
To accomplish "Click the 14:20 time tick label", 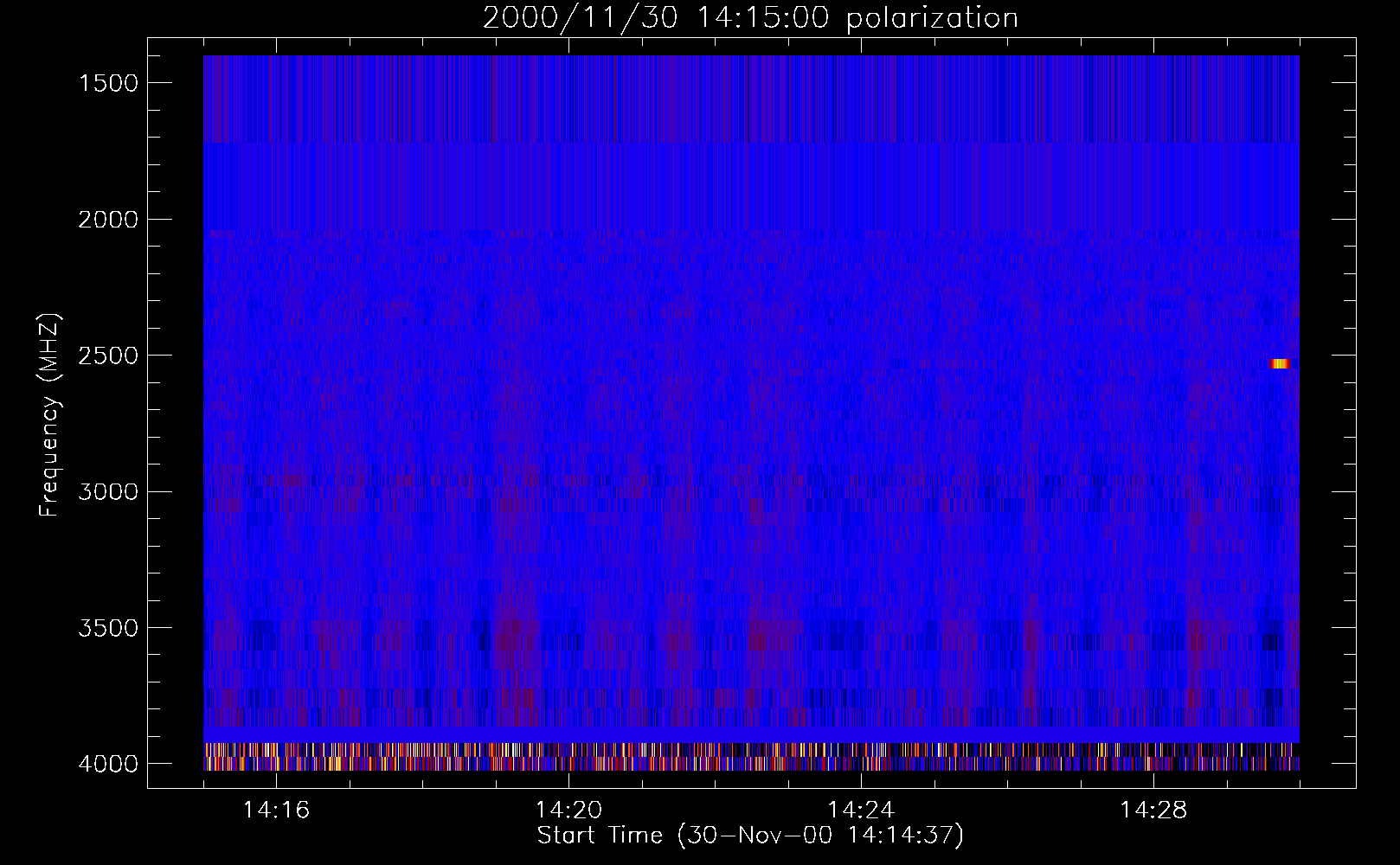I will pos(568,811).
